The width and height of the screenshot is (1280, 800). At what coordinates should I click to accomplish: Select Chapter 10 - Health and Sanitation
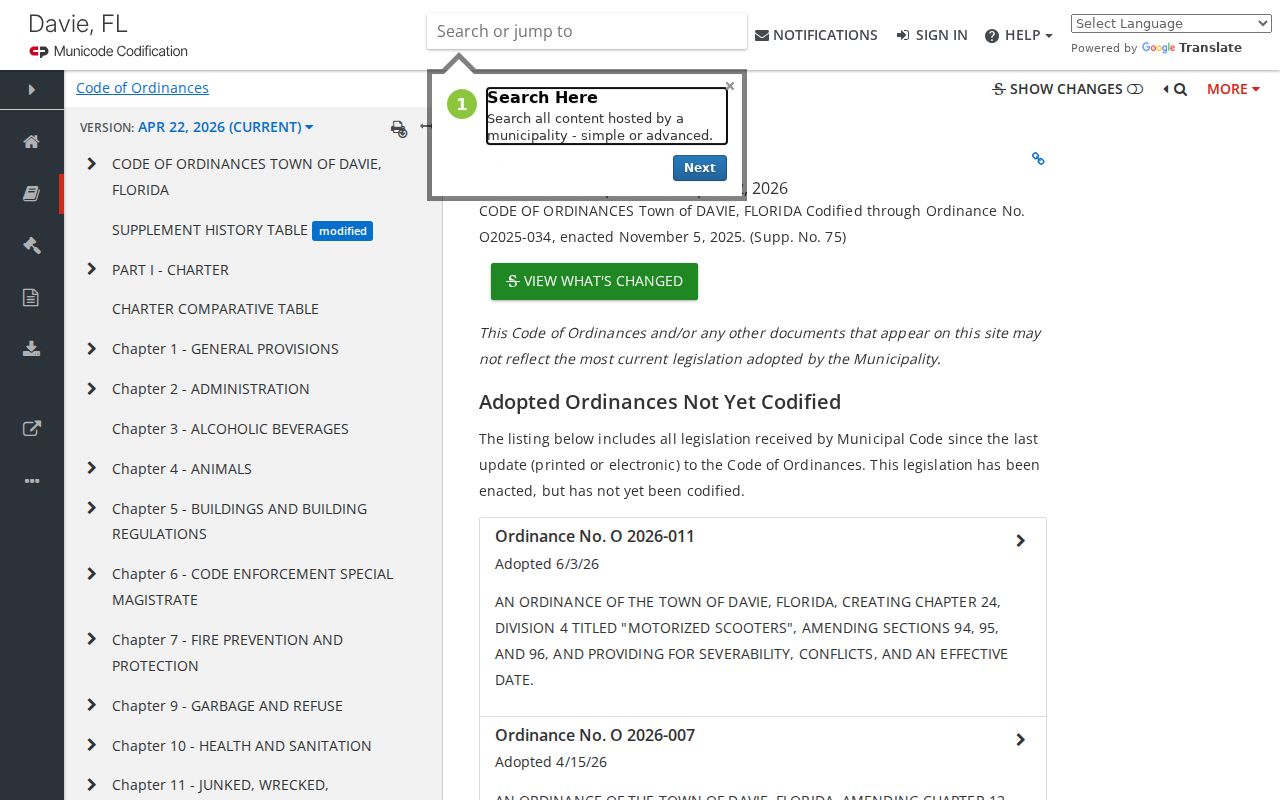[241, 746]
